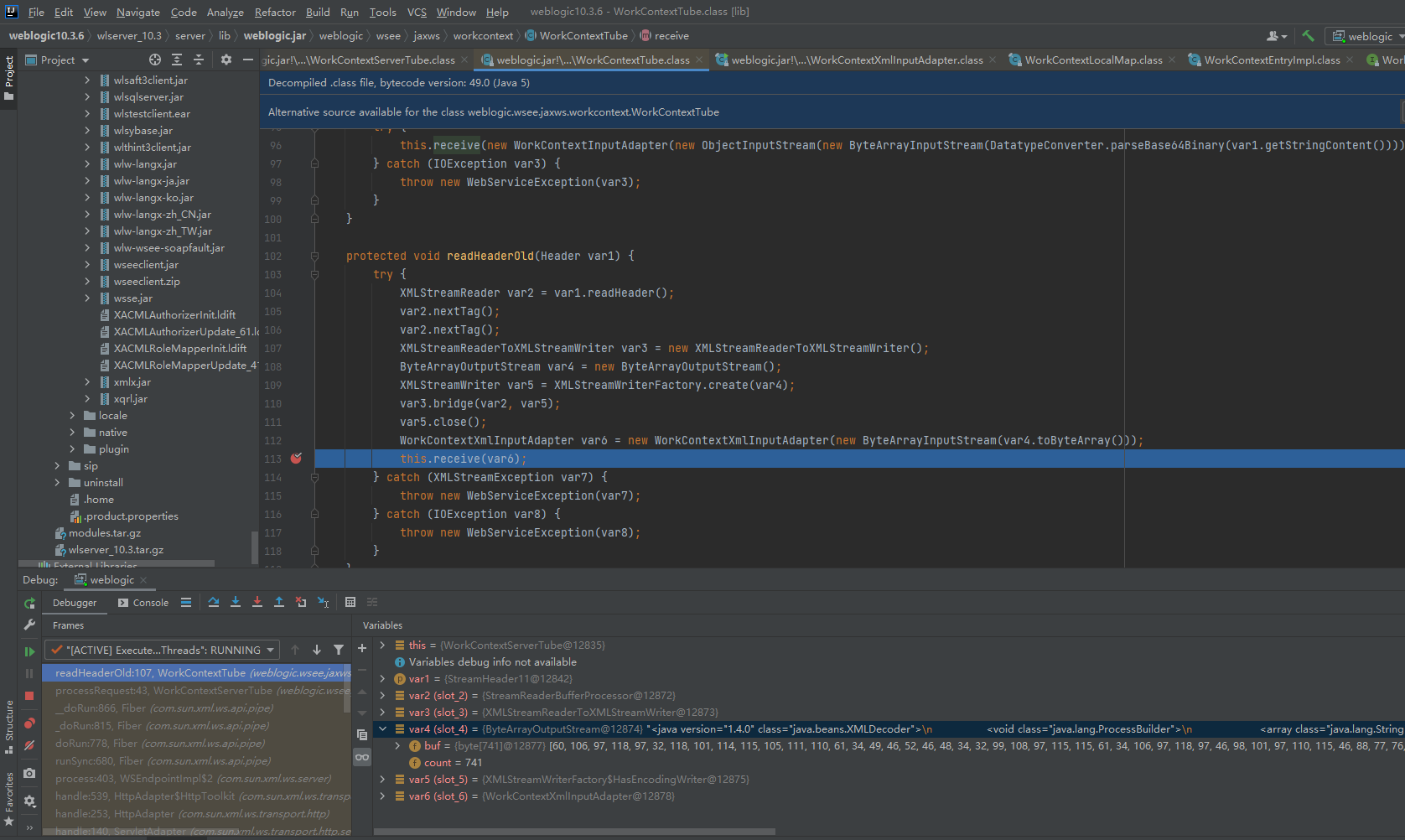Open the VCS menu
Screen dimensions: 1405x840
[x=417, y=12]
